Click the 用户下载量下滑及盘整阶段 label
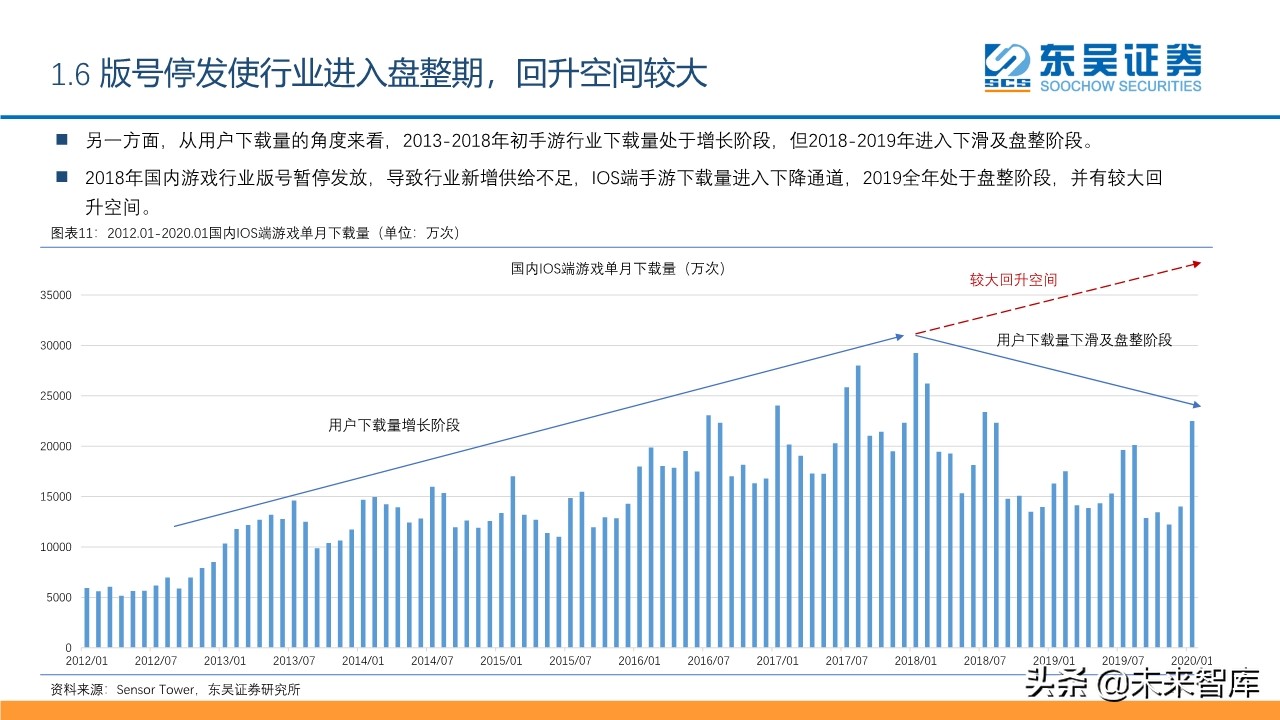This screenshot has width=1280, height=720. pos(1084,340)
